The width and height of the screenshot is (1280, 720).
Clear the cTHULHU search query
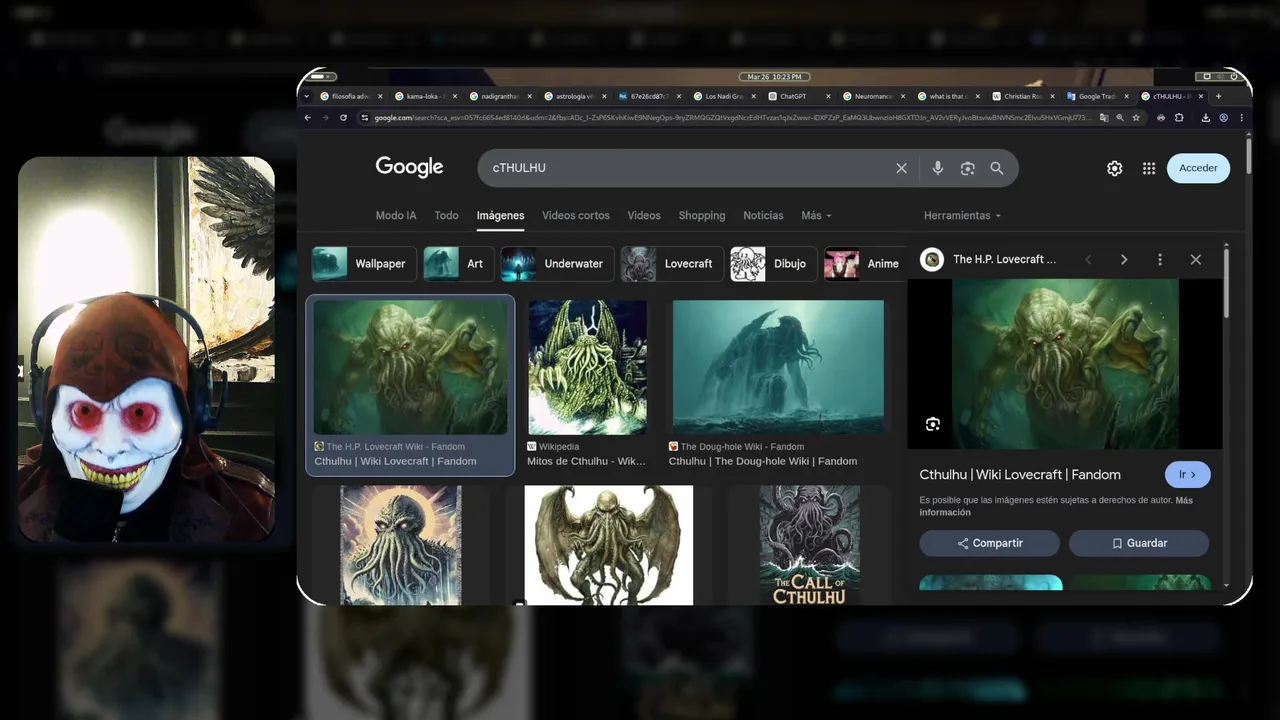[901, 168]
